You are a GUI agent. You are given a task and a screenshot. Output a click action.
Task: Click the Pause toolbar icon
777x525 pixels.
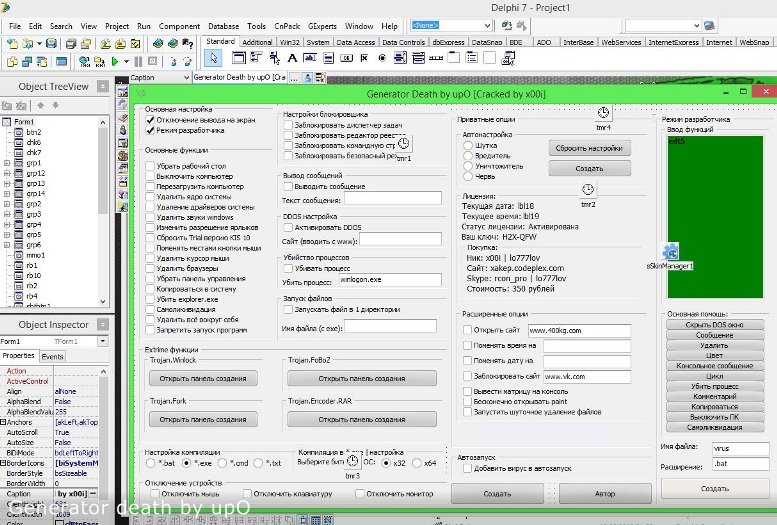click(x=138, y=61)
